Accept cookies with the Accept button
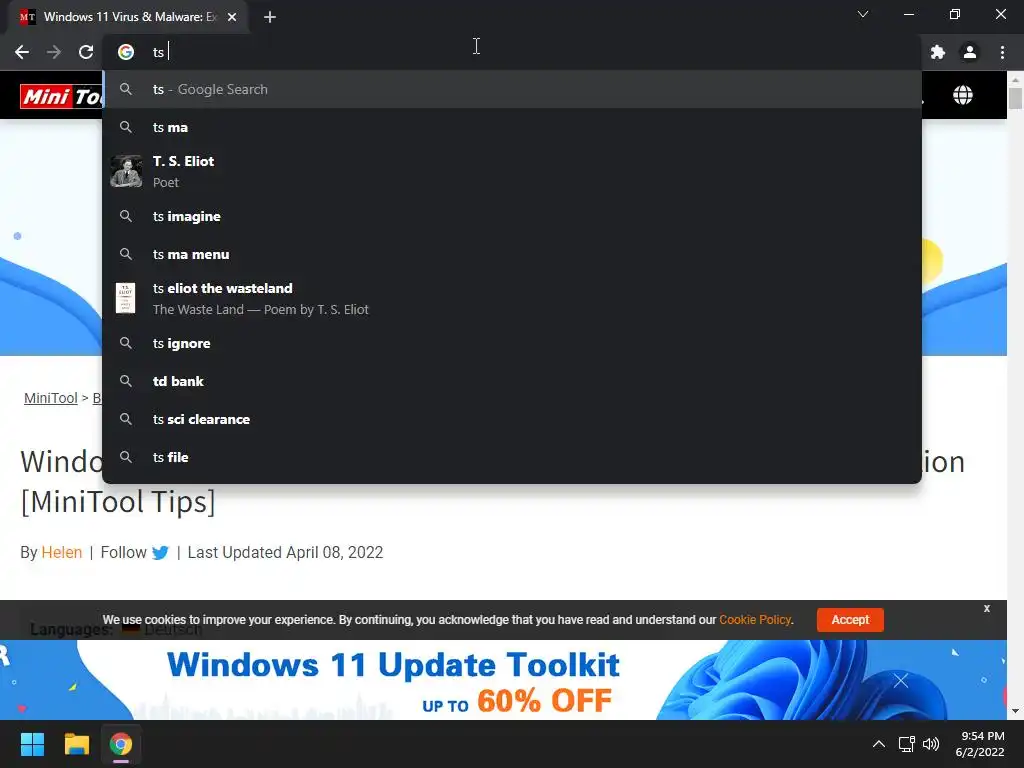 [850, 620]
